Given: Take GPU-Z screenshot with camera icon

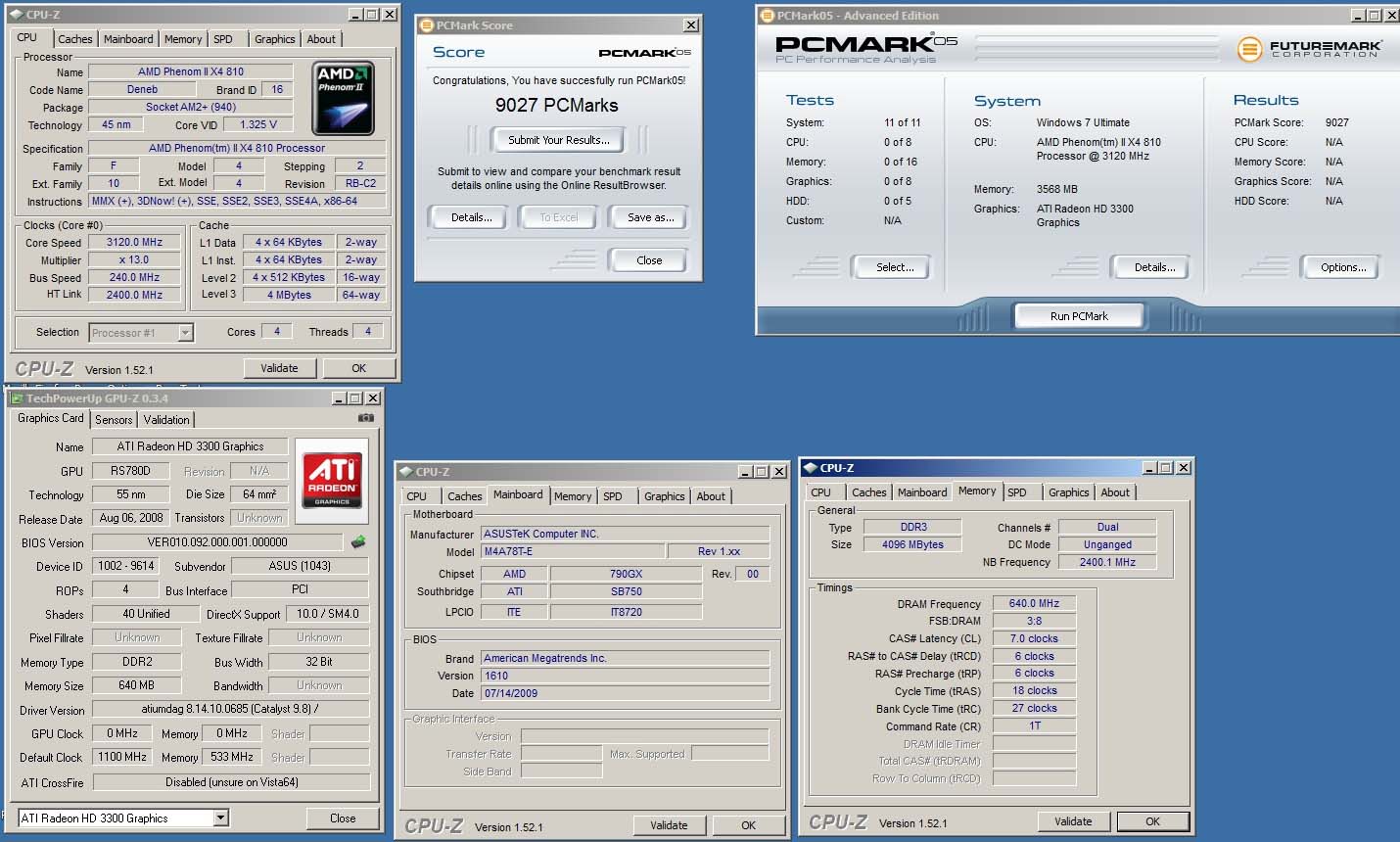Looking at the screenshot, I should (x=366, y=418).
